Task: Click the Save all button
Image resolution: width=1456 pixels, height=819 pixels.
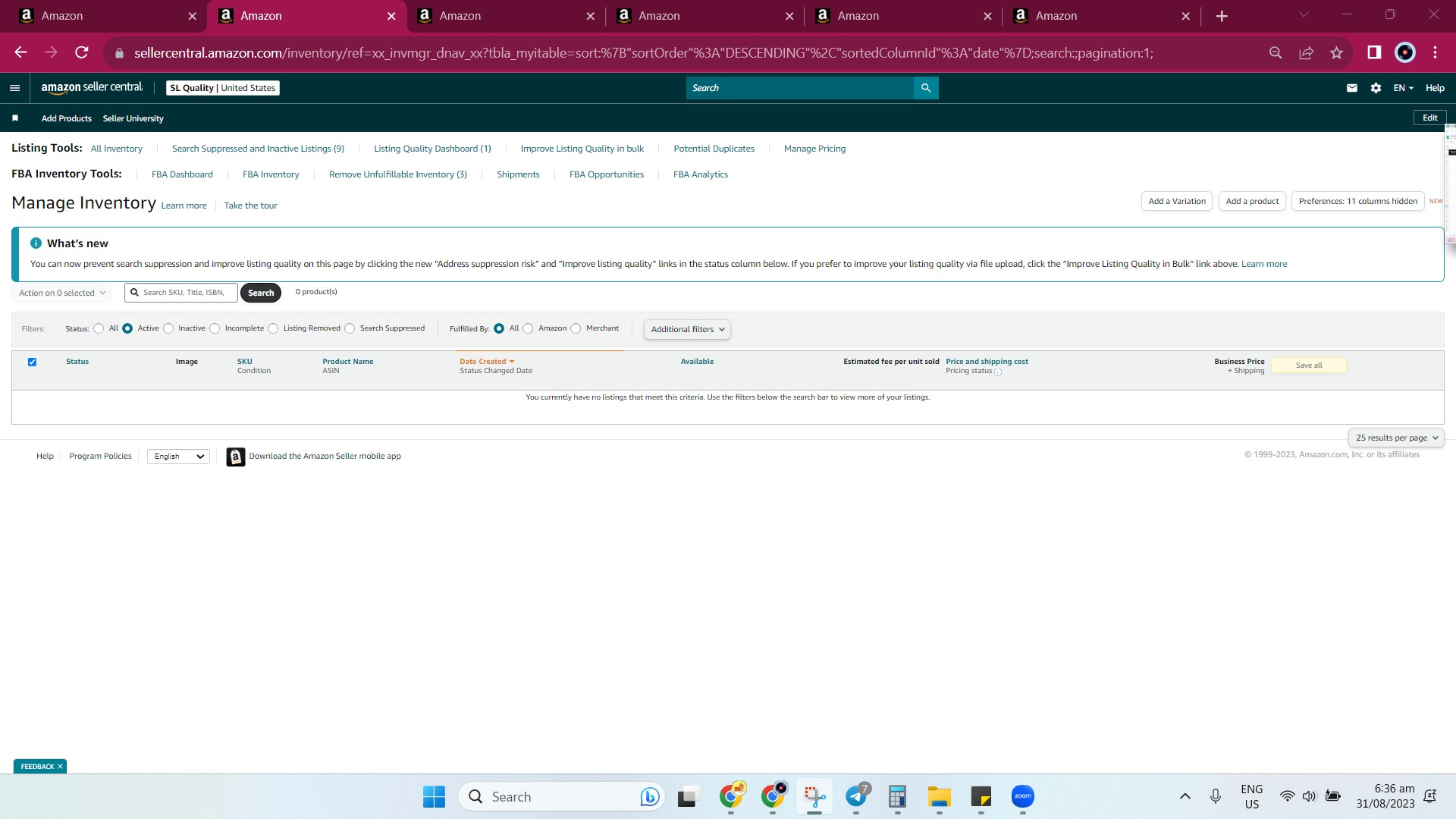Action: coord(1309,366)
